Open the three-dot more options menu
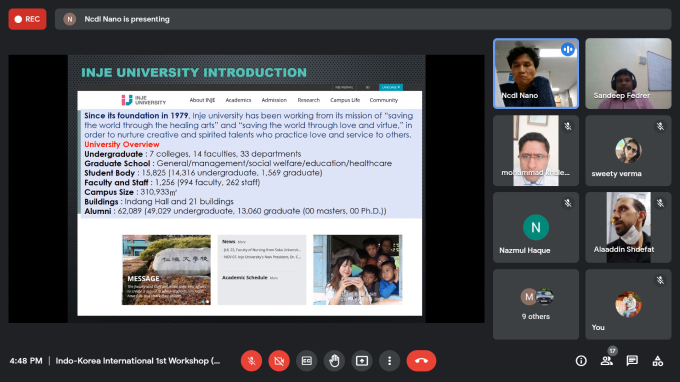The image size is (680, 382). (389, 361)
